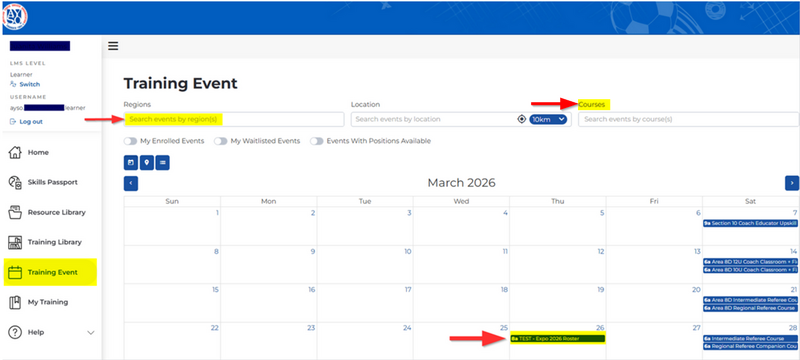800x360 pixels.
Task: Click the Resource Library folder icon
Action: tap(16, 212)
